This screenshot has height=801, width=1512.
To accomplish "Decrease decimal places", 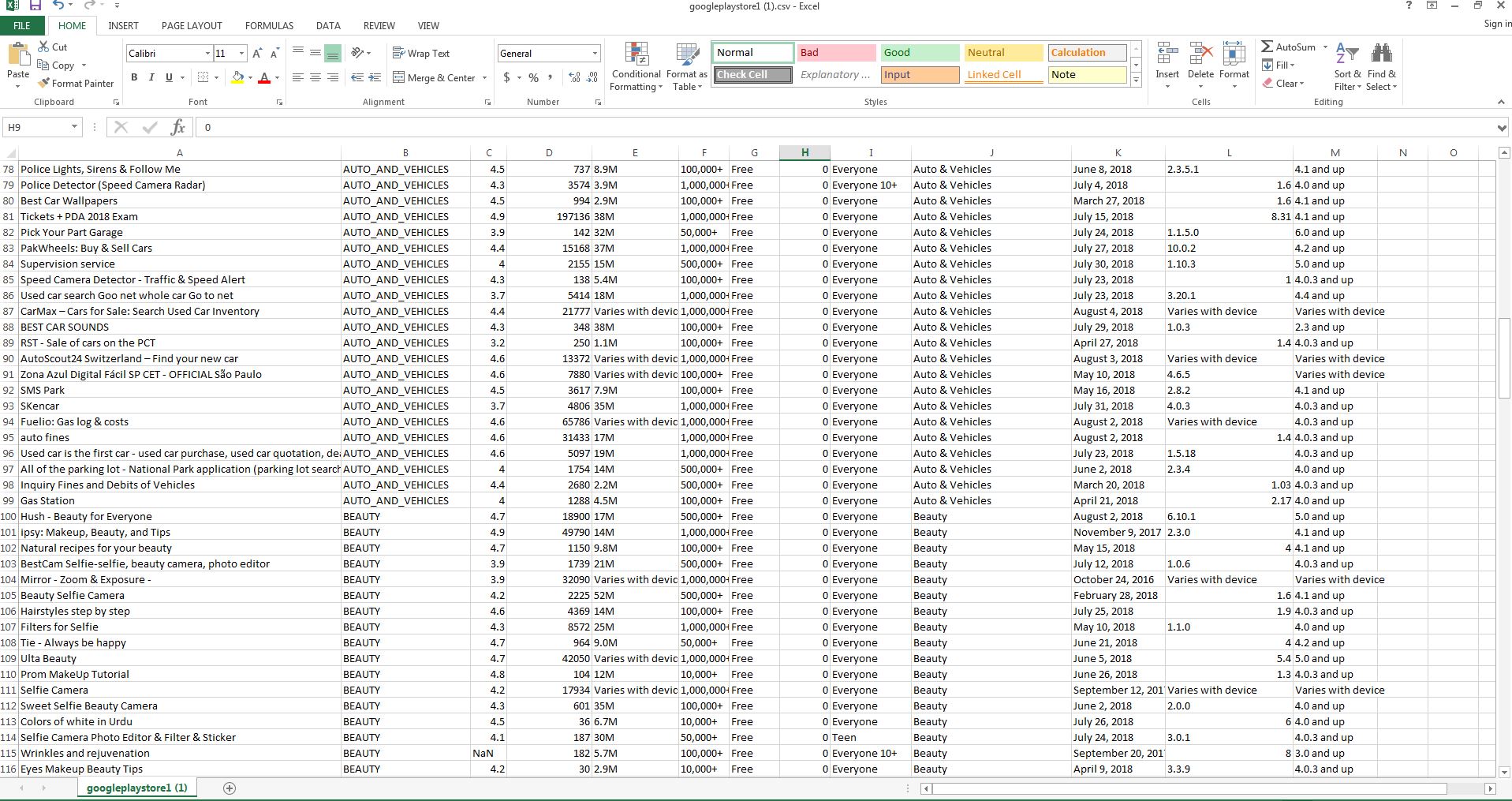I will (x=592, y=77).
